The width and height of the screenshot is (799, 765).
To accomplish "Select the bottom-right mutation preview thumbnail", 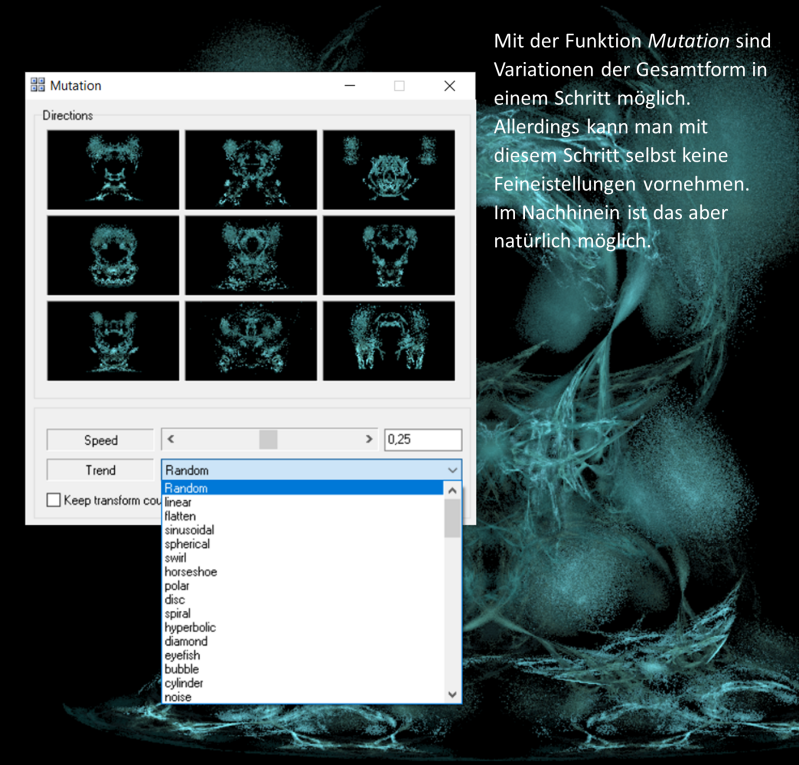I will point(389,341).
